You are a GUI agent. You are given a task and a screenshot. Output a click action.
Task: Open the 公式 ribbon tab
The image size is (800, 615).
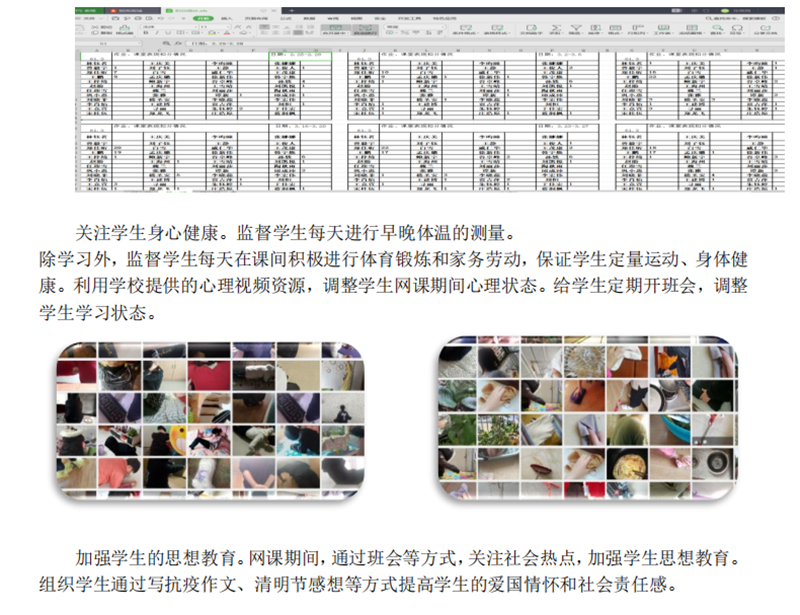(x=286, y=18)
